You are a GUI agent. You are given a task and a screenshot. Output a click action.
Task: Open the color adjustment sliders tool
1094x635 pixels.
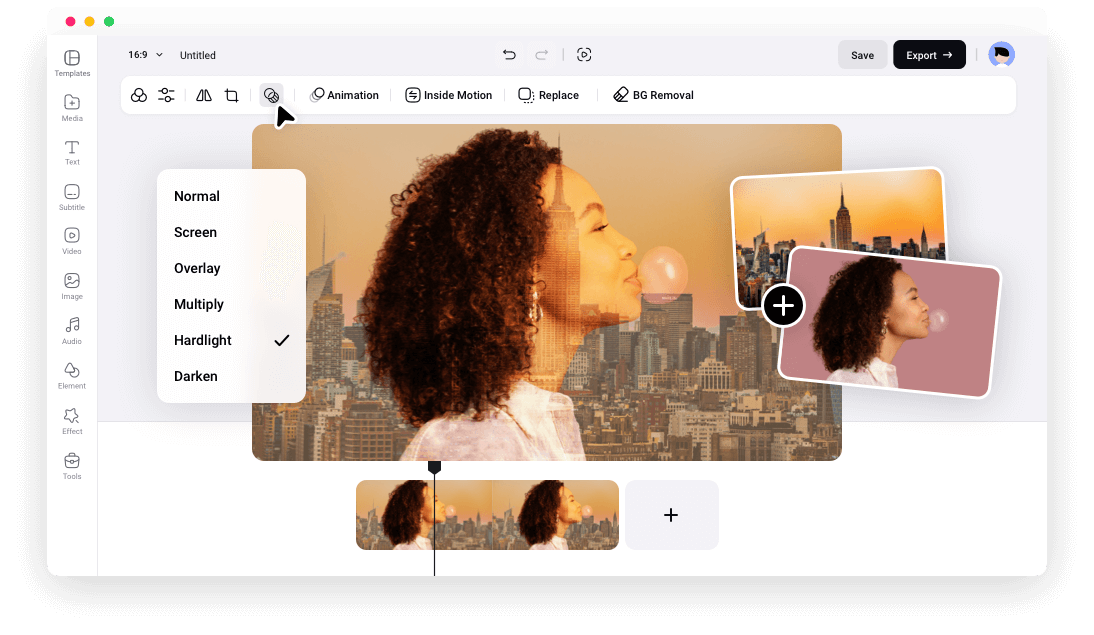coord(166,94)
